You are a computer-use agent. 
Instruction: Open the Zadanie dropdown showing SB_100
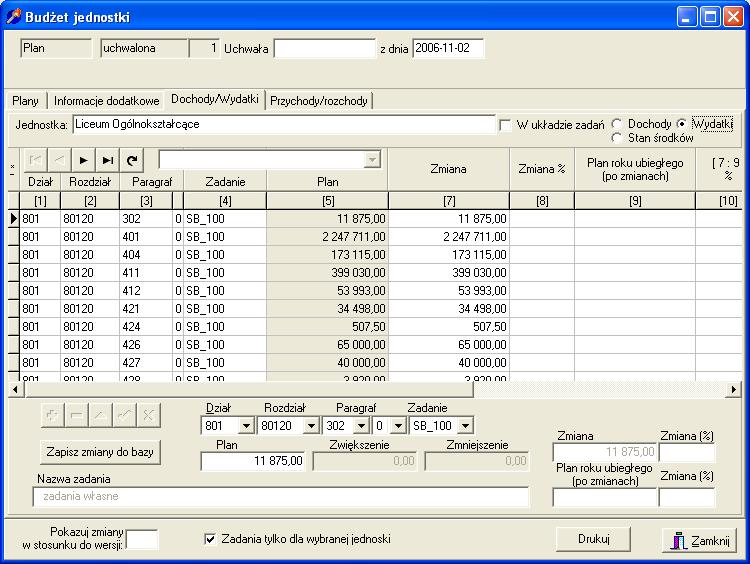(x=465, y=425)
